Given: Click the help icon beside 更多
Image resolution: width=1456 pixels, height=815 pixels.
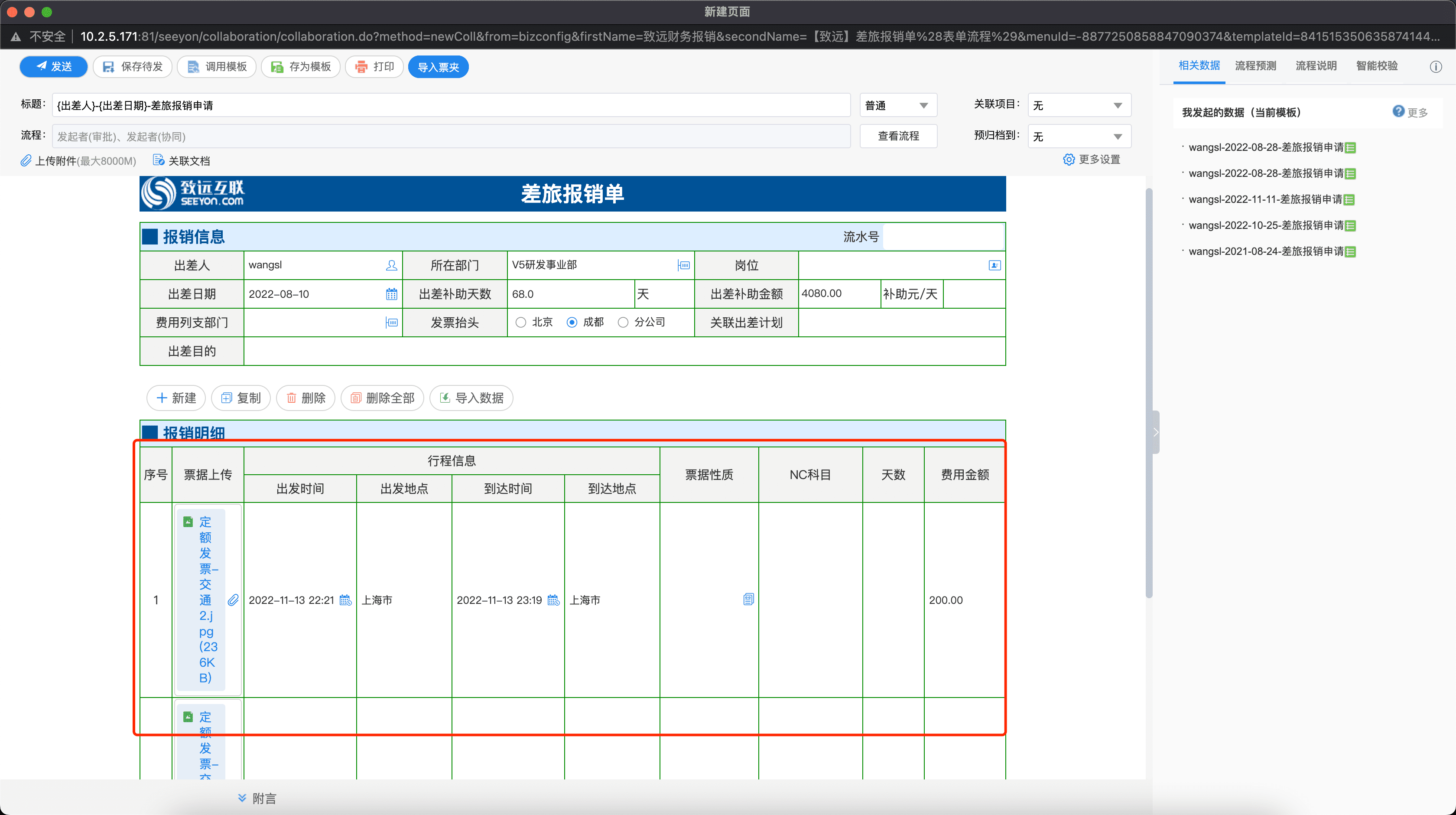Looking at the screenshot, I should 1398,111.
